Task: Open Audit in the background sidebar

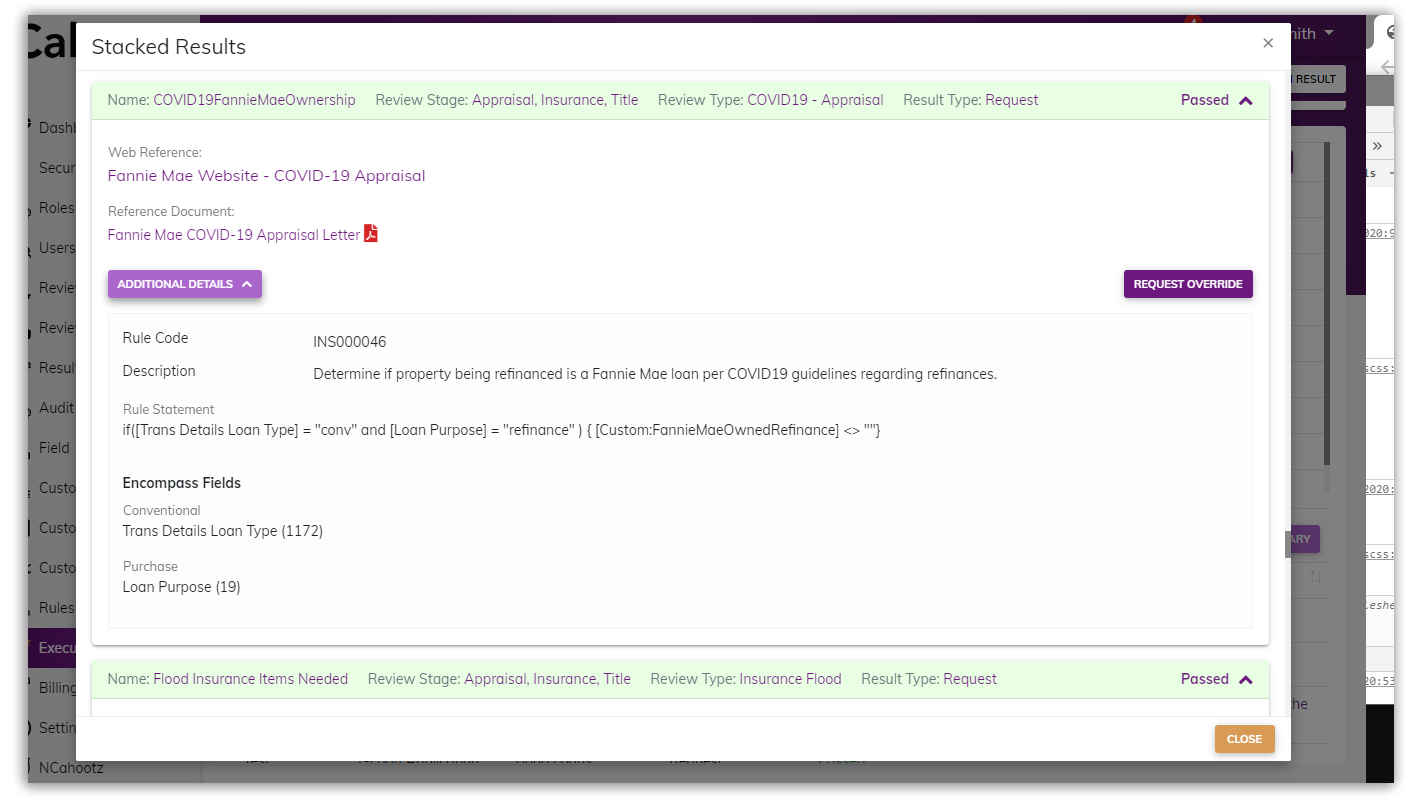Action: 56,408
